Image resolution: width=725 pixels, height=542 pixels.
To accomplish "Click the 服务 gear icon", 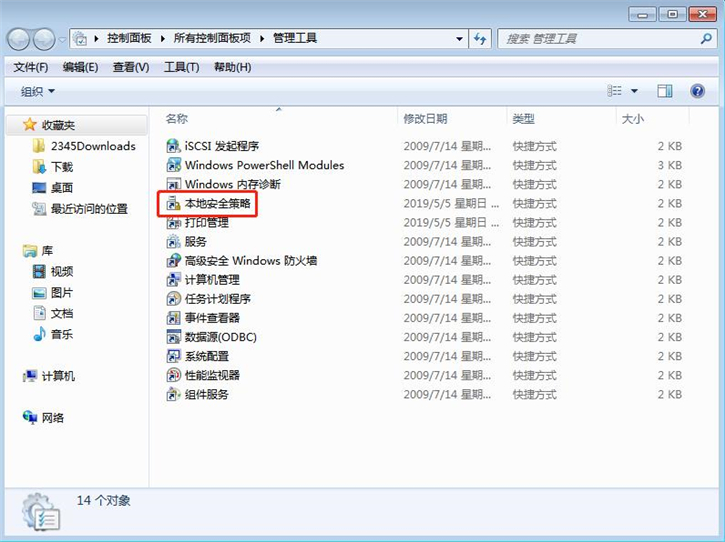I will click(x=173, y=242).
